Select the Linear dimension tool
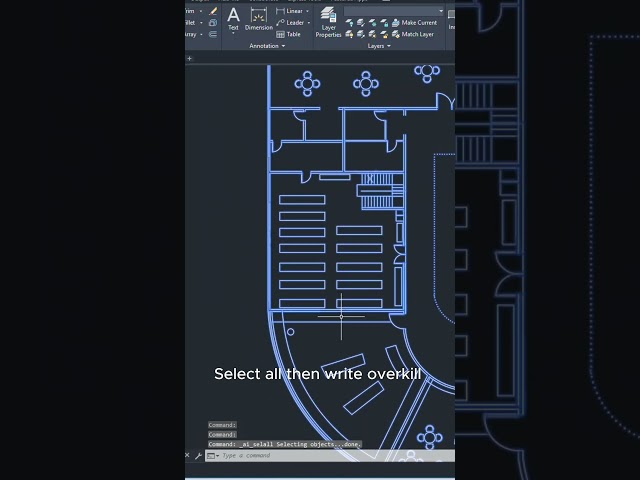Image resolution: width=640 pixels, height=480 pixels. (x=289, y=11)
